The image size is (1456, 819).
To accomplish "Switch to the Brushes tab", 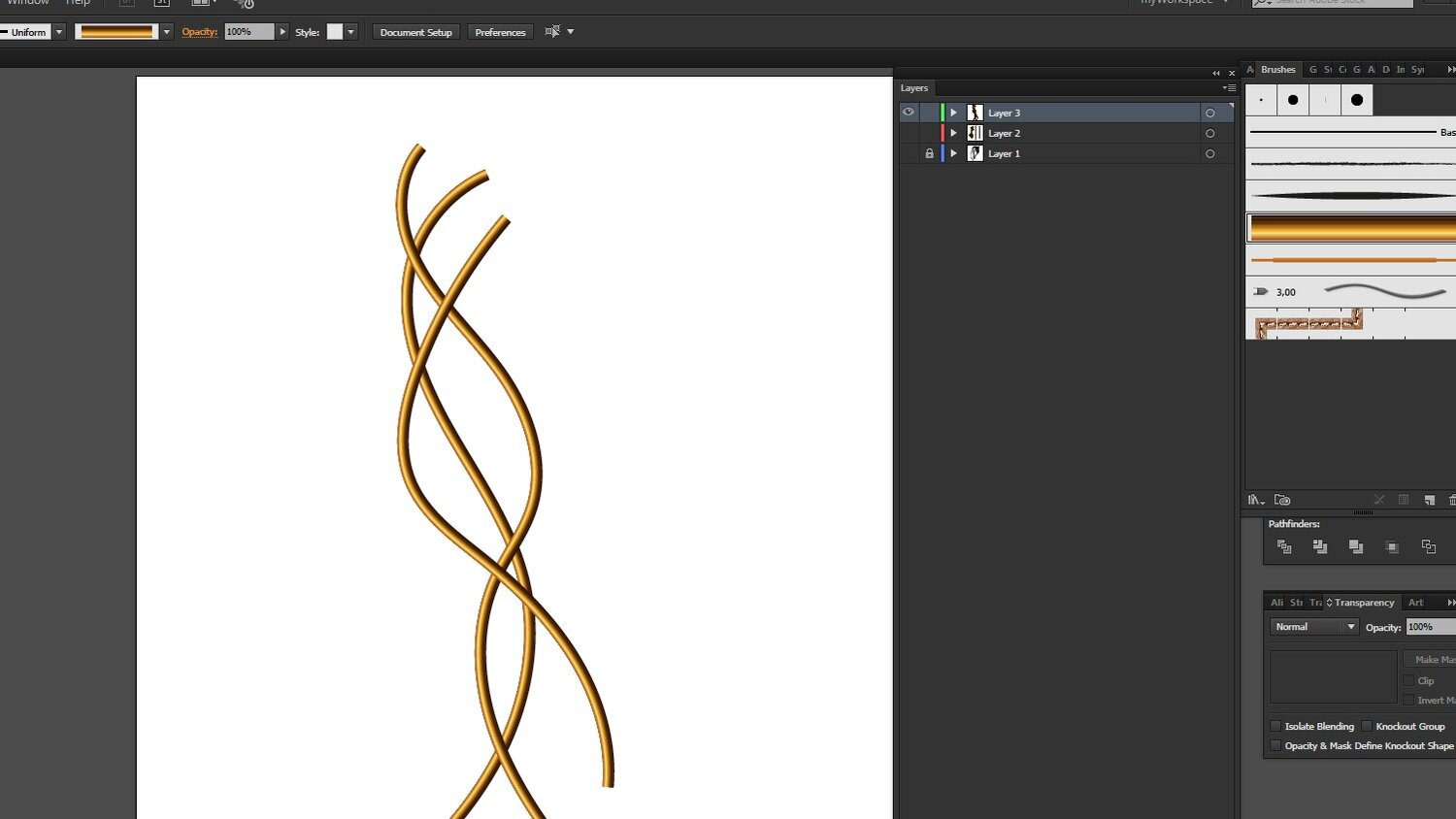I will click(1277, 69).
